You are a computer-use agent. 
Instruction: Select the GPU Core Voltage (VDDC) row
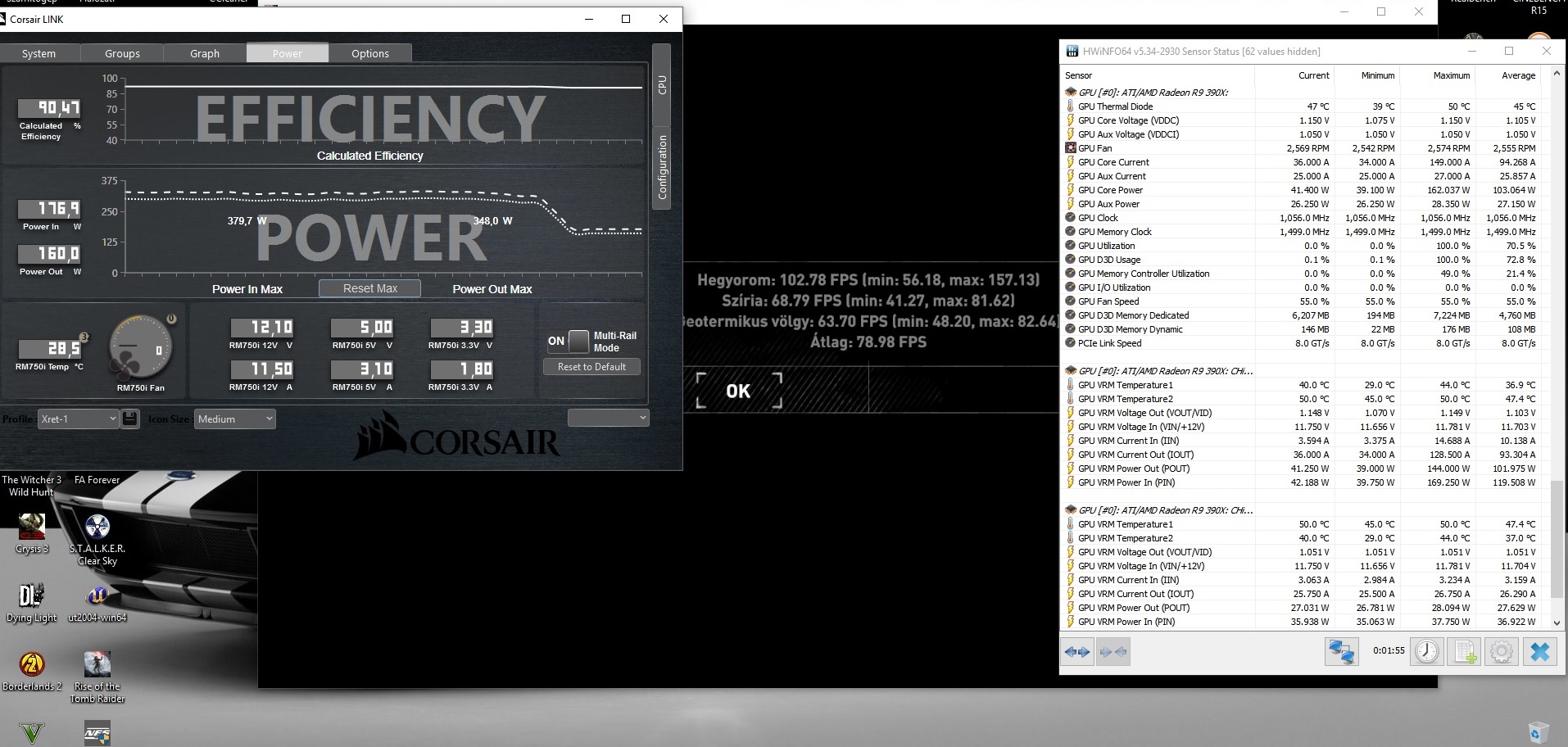tap(1302, 120)
